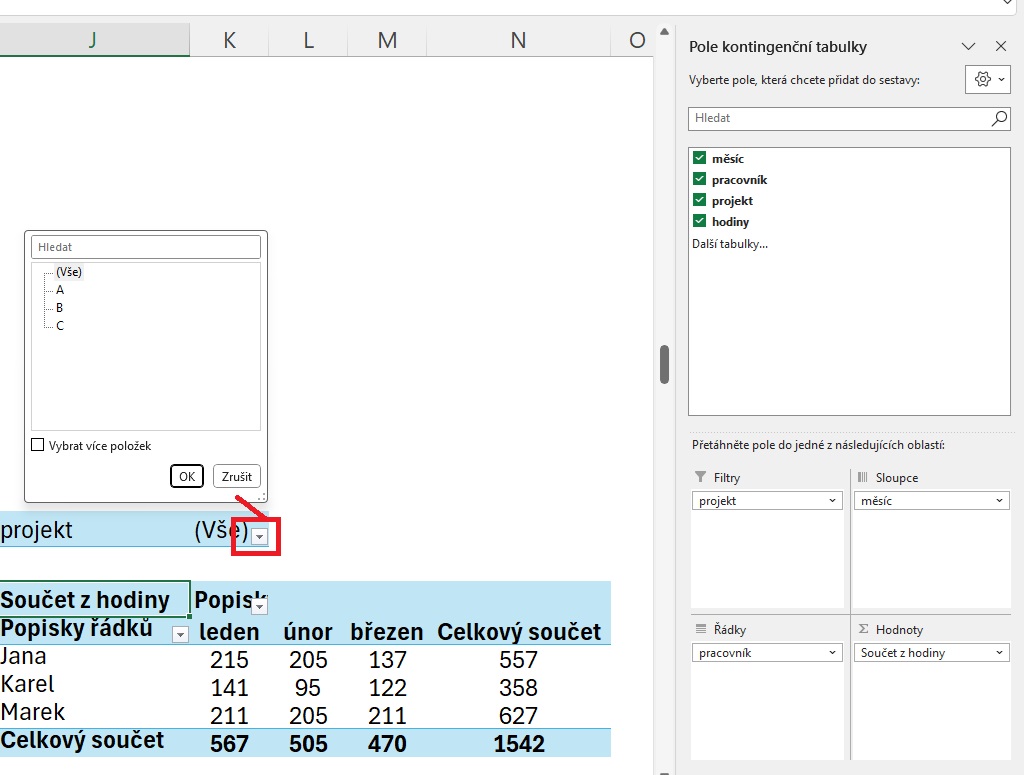The image size is (1024, 775).
Task: Choose (Vše) in the filter list
Action: click(69, 272)
